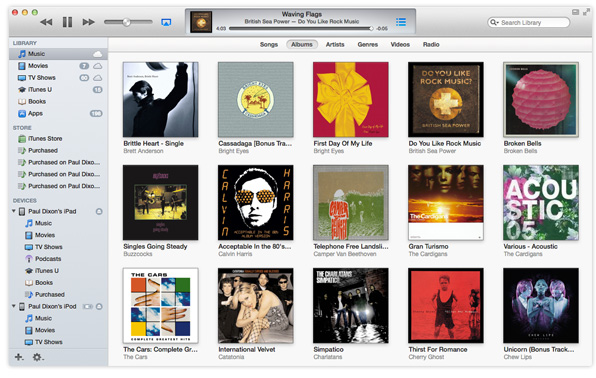Viewport: 596px width, 378px height.
Task: Open the Broken Bells album cover
Action: pyautogui.click(x=541, y=99)
